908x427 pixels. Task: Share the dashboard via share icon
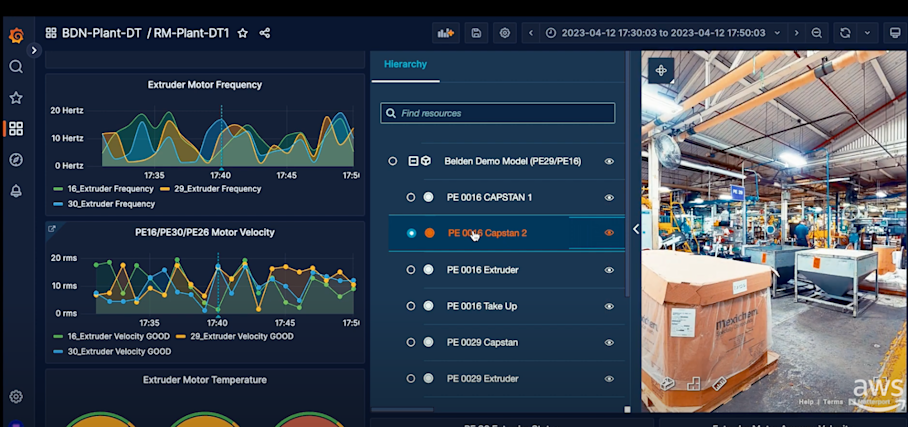coord(265,33)
